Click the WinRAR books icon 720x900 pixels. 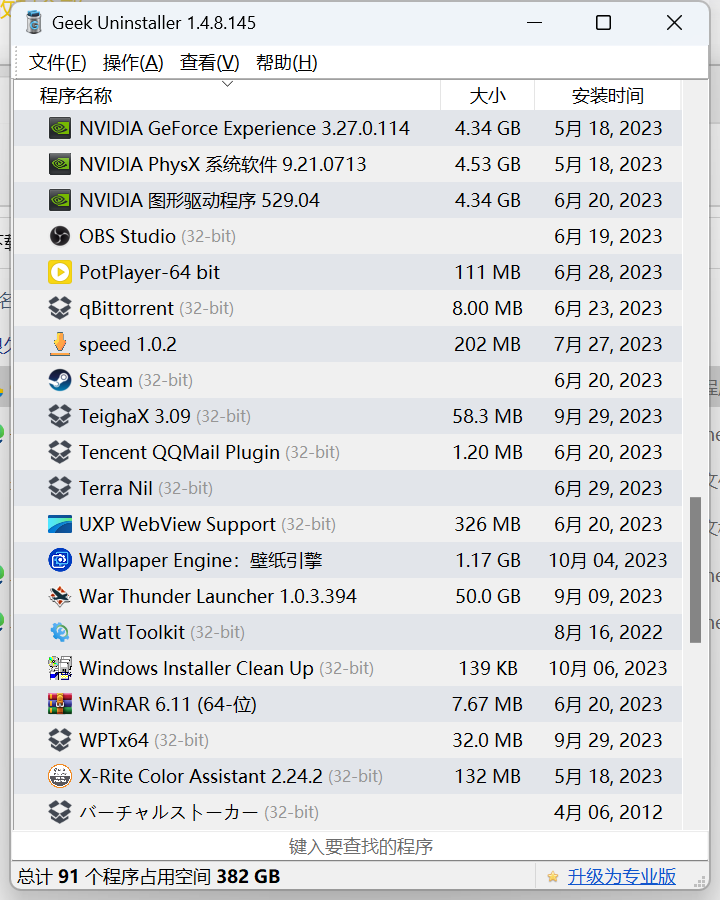coord(60,704)
